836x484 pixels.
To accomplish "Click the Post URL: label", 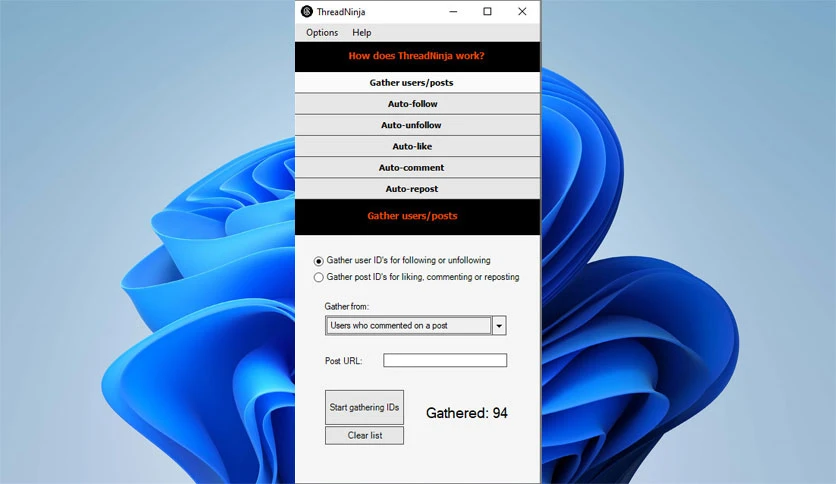I will coord(343,361).
